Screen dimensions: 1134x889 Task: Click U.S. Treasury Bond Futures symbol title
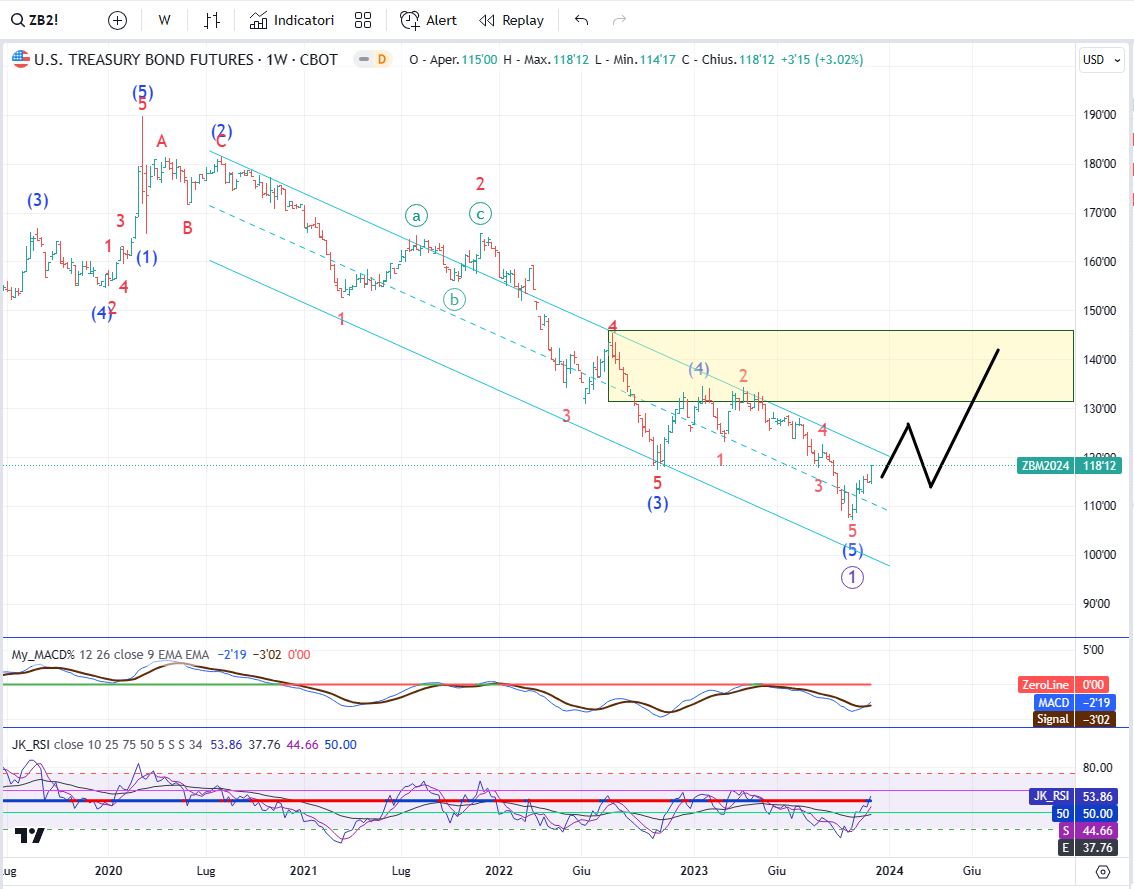[186, 60]
